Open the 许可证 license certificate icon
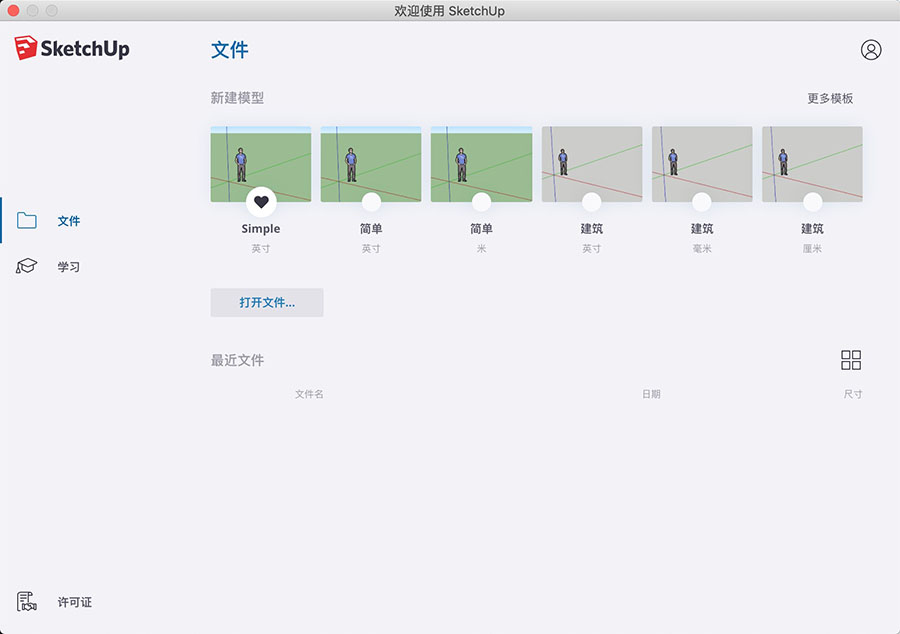 point(26,602)
